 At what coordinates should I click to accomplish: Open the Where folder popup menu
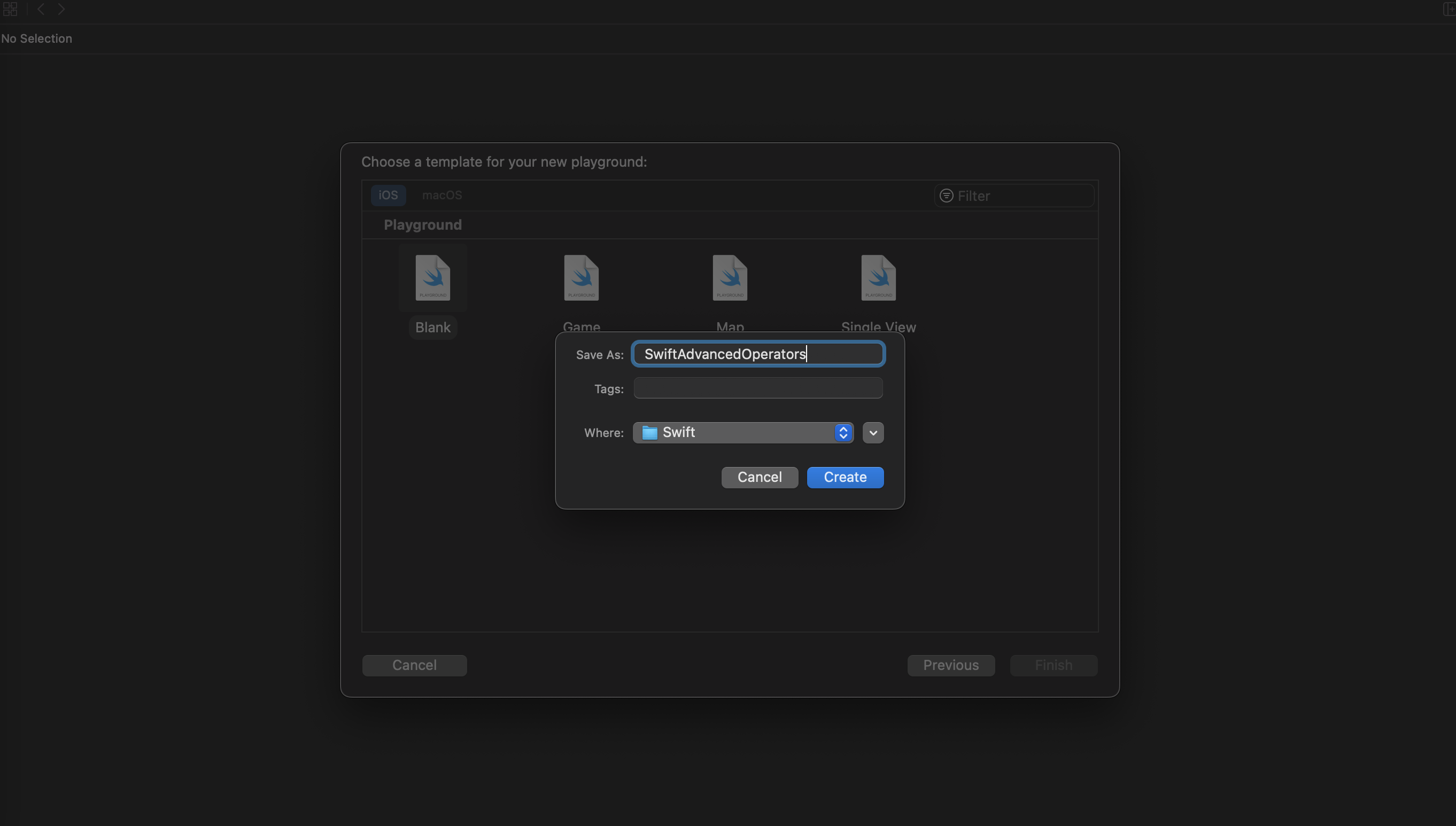[x=842, y=433]
